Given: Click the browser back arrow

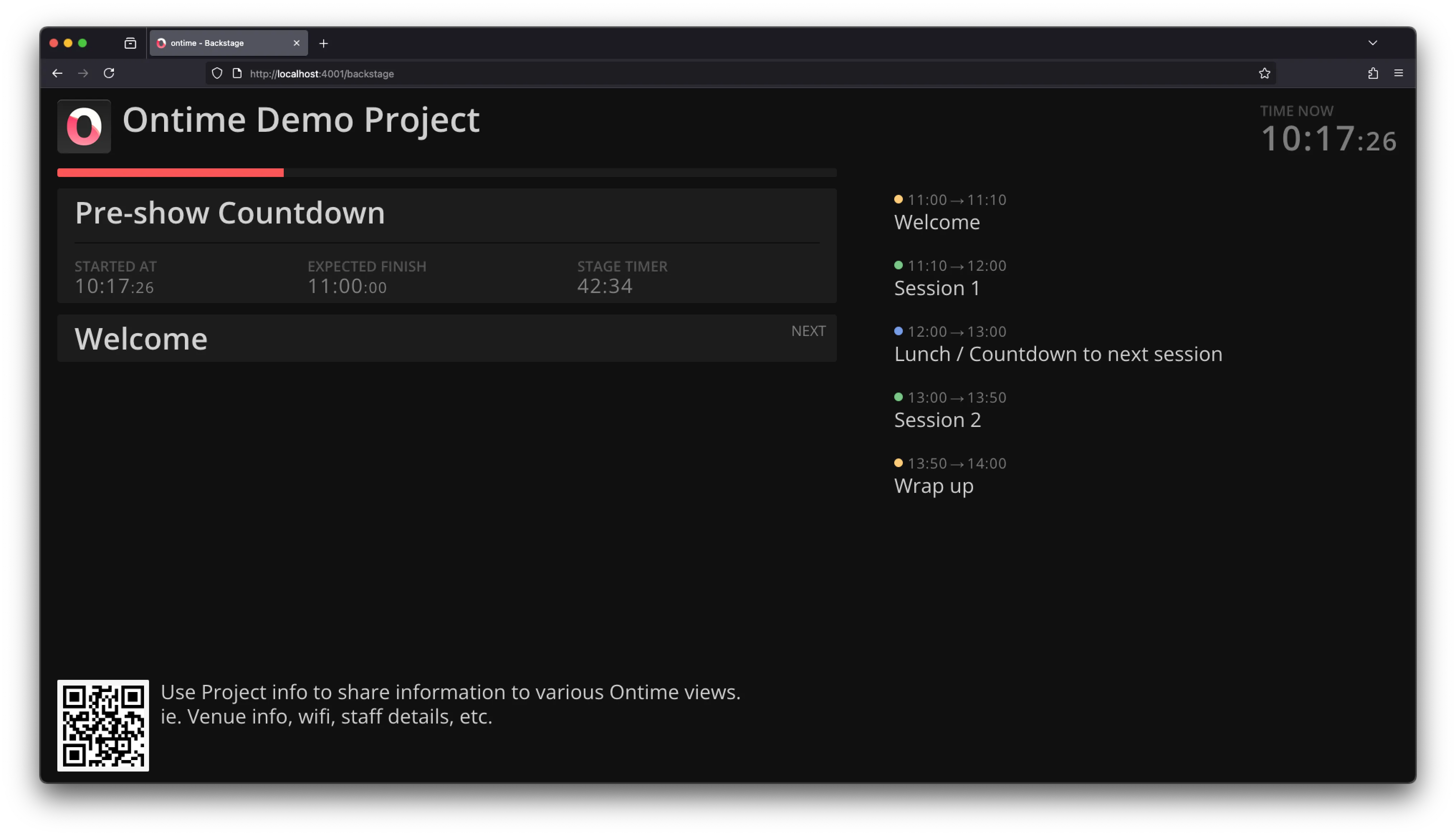Looking at the screenshot, I should pos(57,73).
